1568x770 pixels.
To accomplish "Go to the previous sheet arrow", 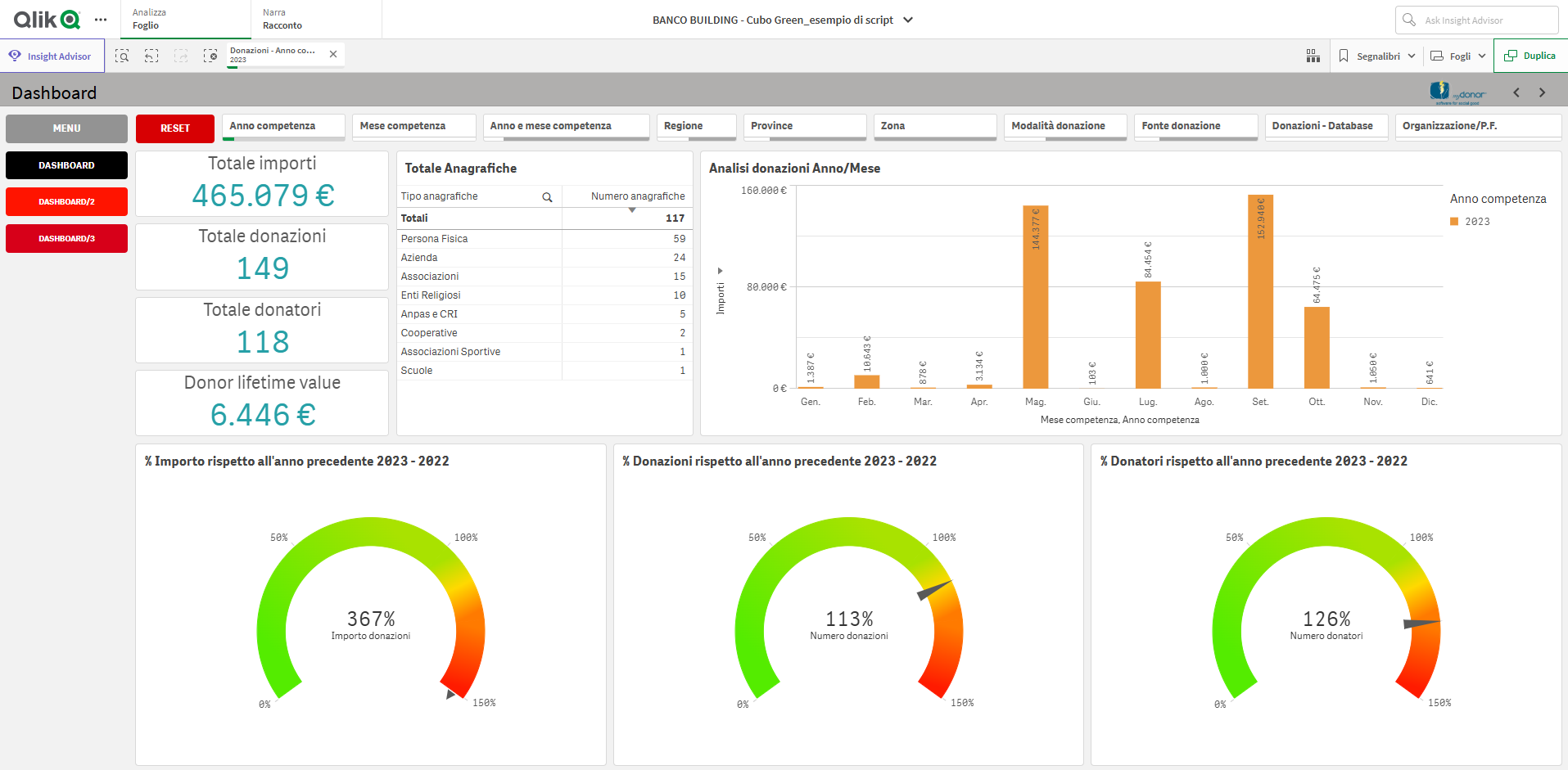I will (x=1516, y=92).
